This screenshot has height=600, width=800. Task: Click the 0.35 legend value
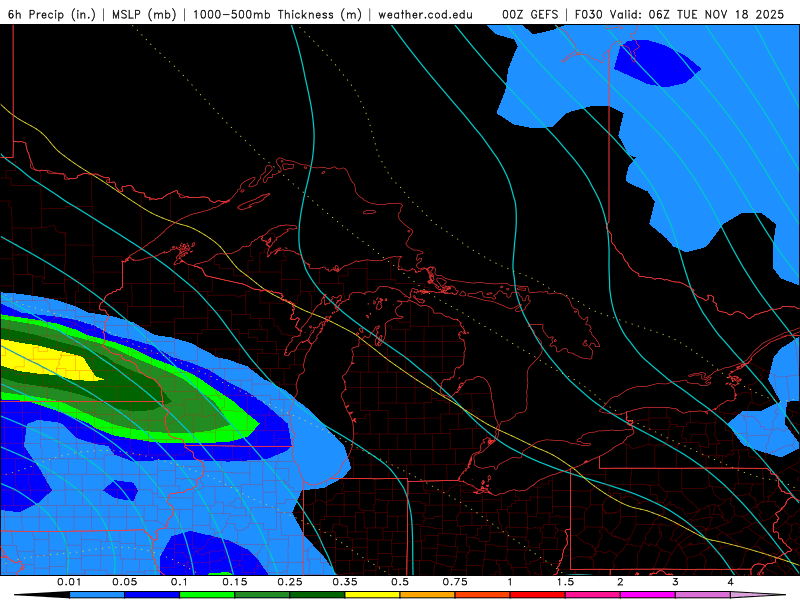pos(345,582)
